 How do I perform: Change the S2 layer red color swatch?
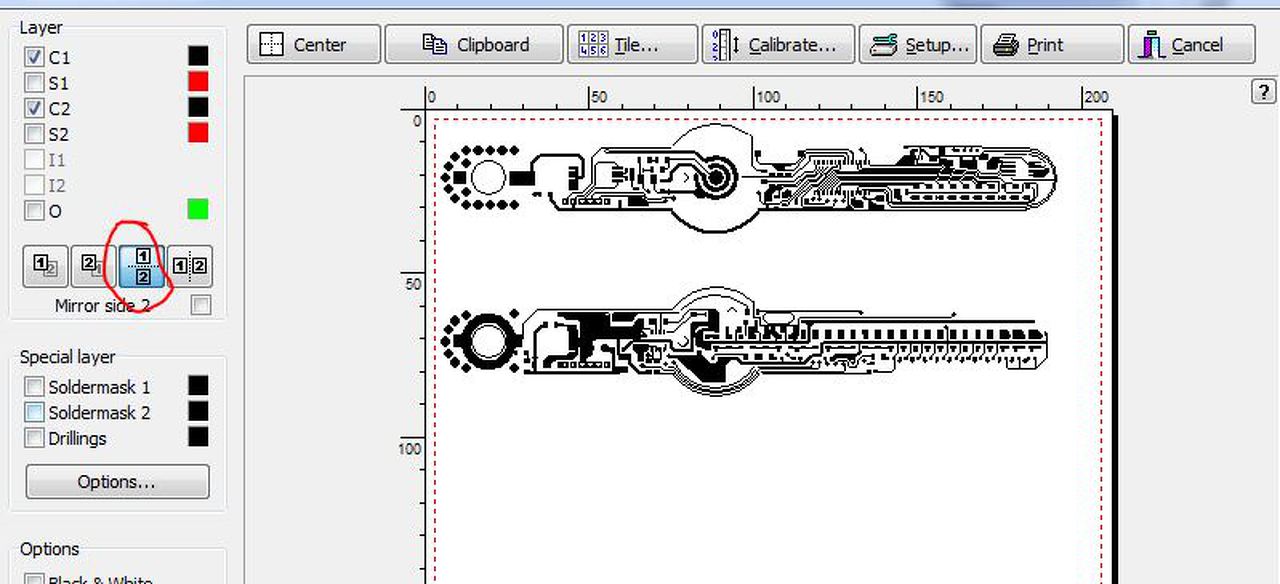[198, 132]
